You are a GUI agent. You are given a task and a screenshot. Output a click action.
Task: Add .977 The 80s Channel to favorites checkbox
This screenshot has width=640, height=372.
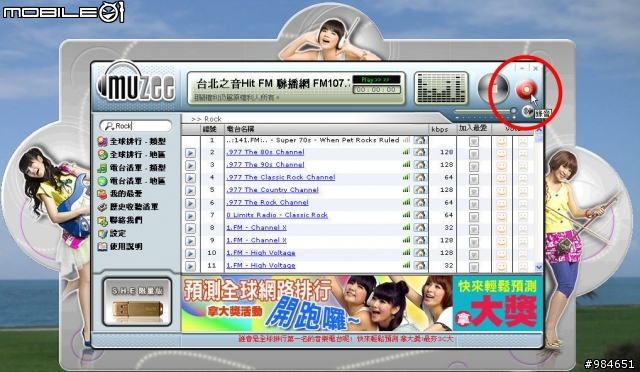pyautogui.click(x=473, y=154)
